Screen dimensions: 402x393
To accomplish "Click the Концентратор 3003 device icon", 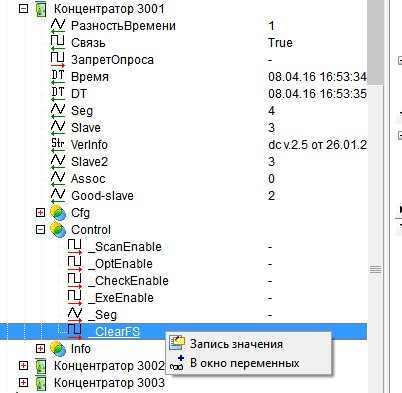I will click(x=41, y=383).
